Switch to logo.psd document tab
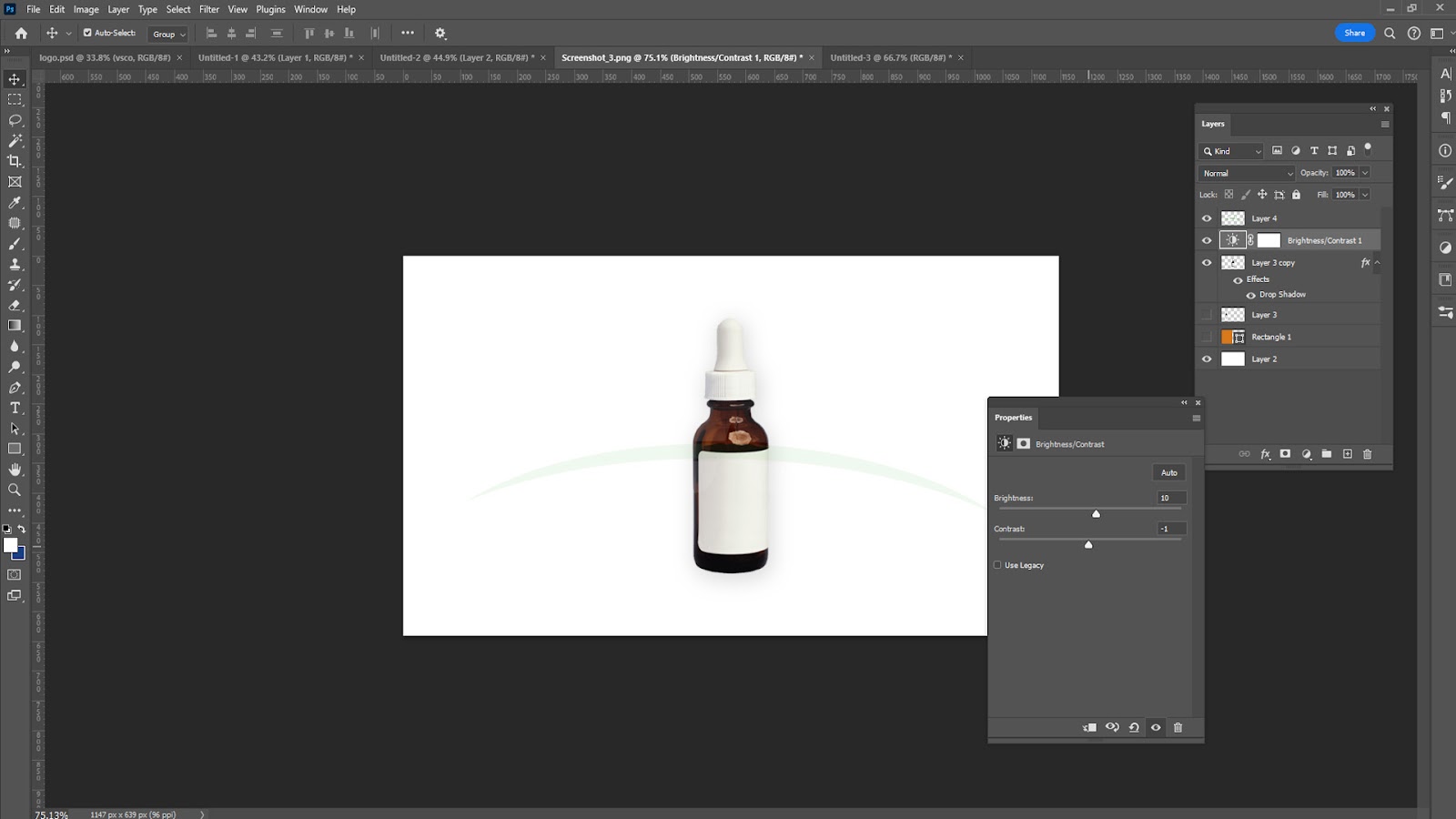The image size is (1456, 819). tap(105, 57)
